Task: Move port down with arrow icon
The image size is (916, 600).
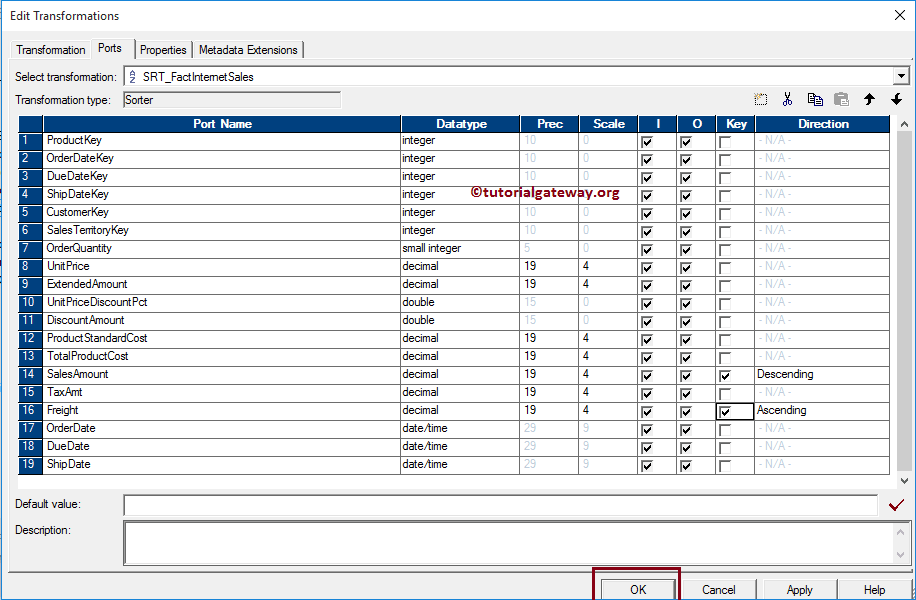Action: click(896, 99)
